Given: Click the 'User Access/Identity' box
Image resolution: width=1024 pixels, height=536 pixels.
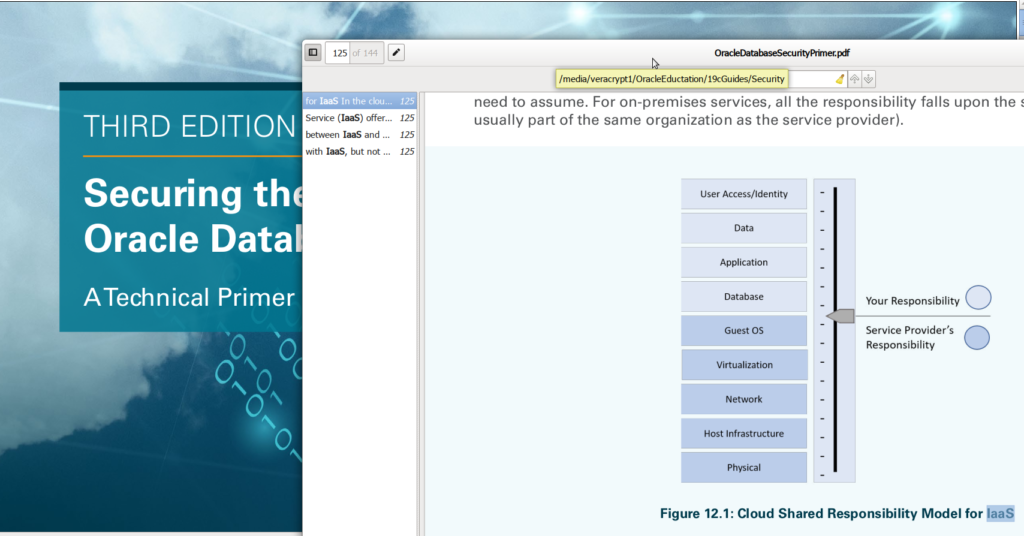Looking at the screenshot, I should pyautogui.click(x=744, y=194).
